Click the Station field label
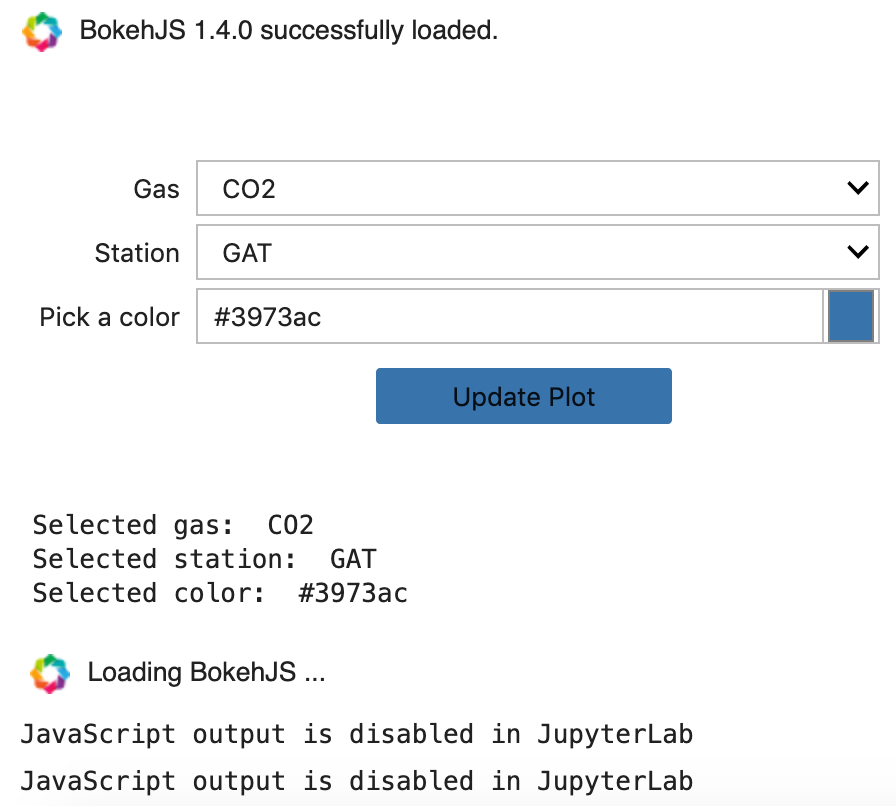 click(x=136, y=252)
